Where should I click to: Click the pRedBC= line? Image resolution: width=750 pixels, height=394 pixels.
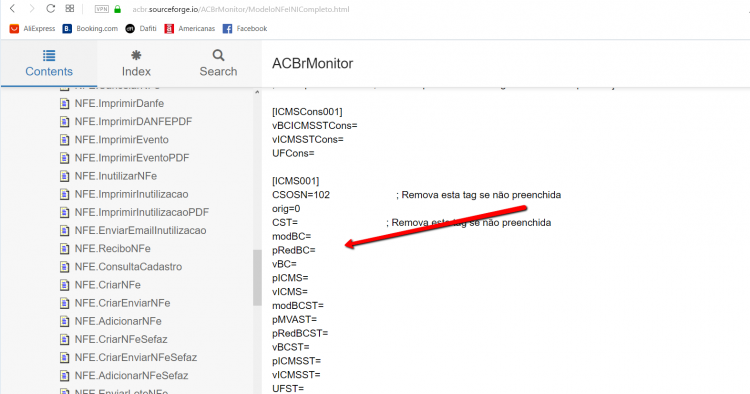[x=294, y=250]
